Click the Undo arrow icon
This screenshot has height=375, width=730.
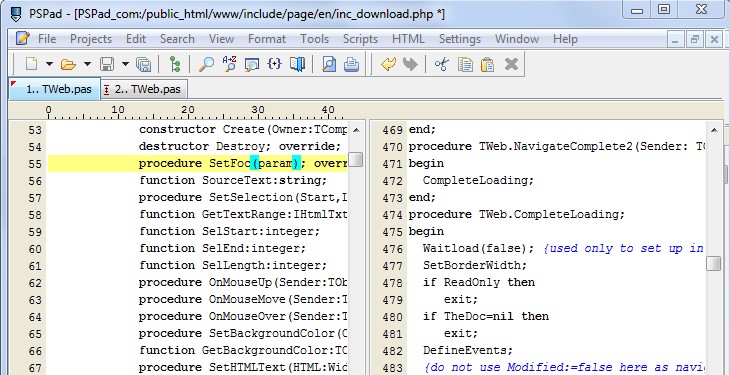coord(388,64)
